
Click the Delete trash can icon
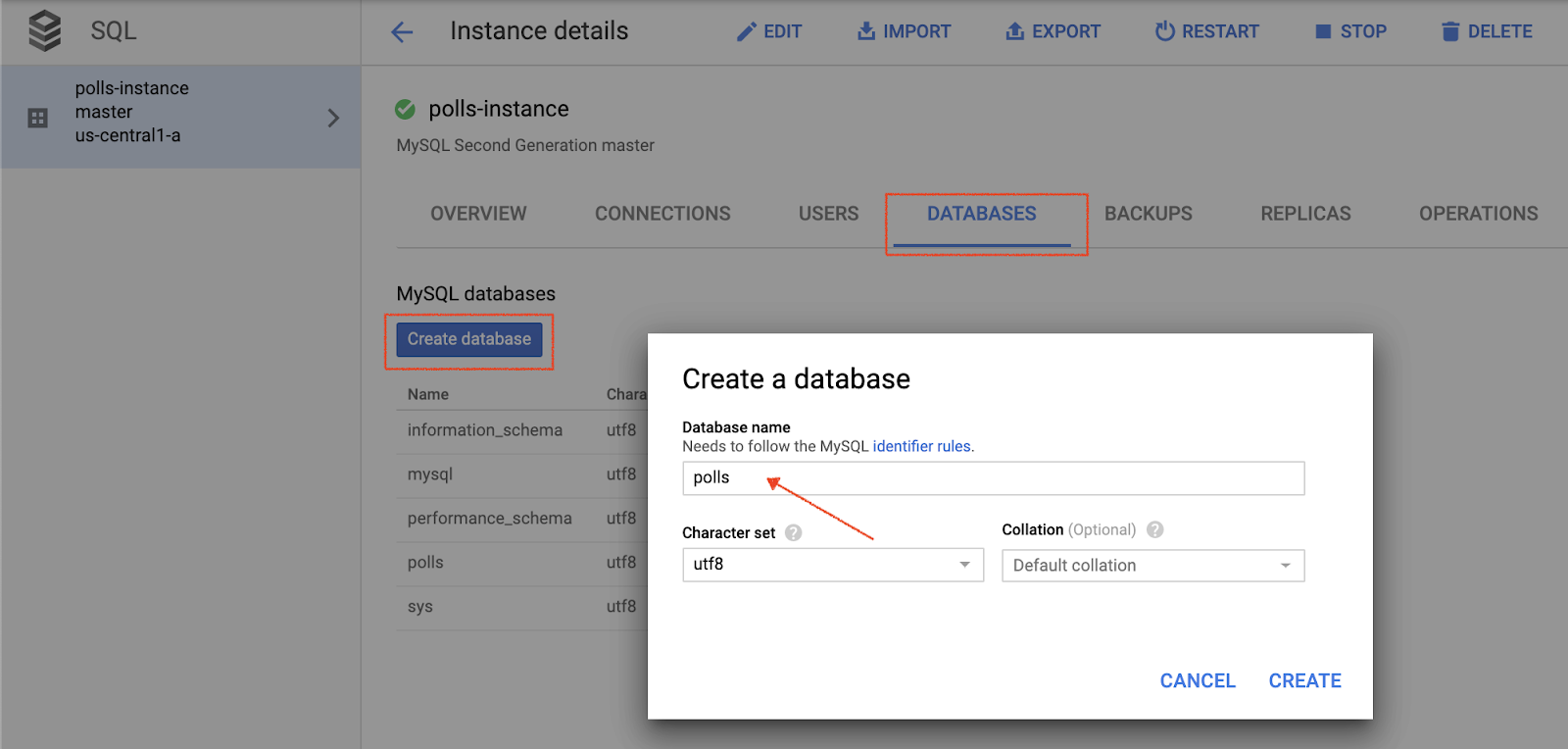tap(1450, 31)
